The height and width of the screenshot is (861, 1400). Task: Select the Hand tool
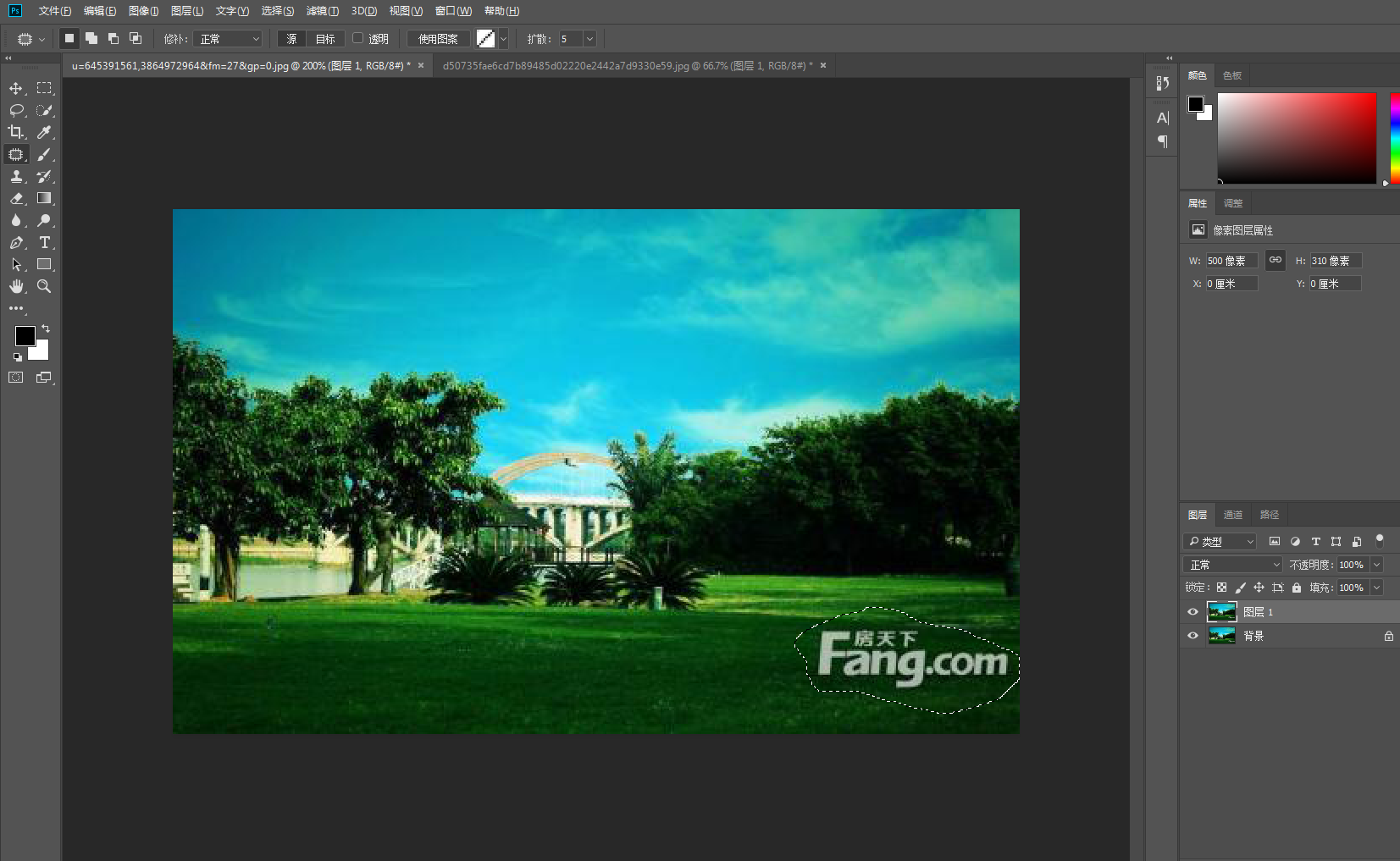tap(16, 286)
